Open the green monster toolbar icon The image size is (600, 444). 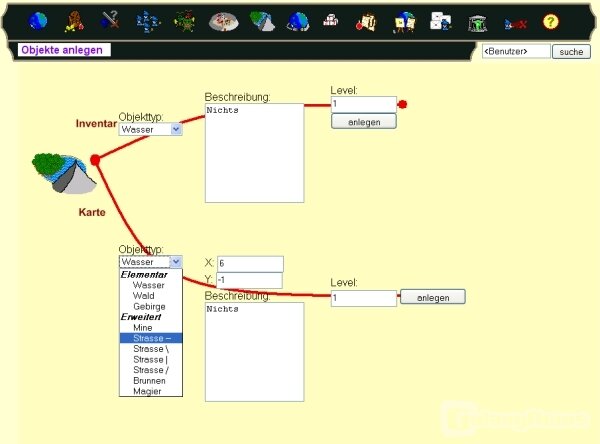tap(184, 21)
